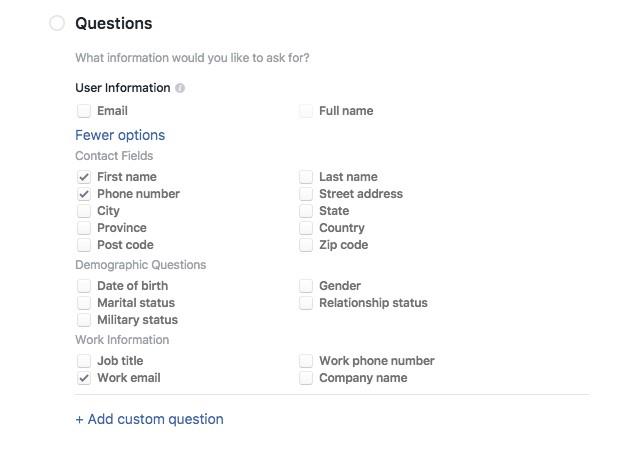Uncheck the Work email checkbox
Screen dimensions: 628x454
point(84,378)
